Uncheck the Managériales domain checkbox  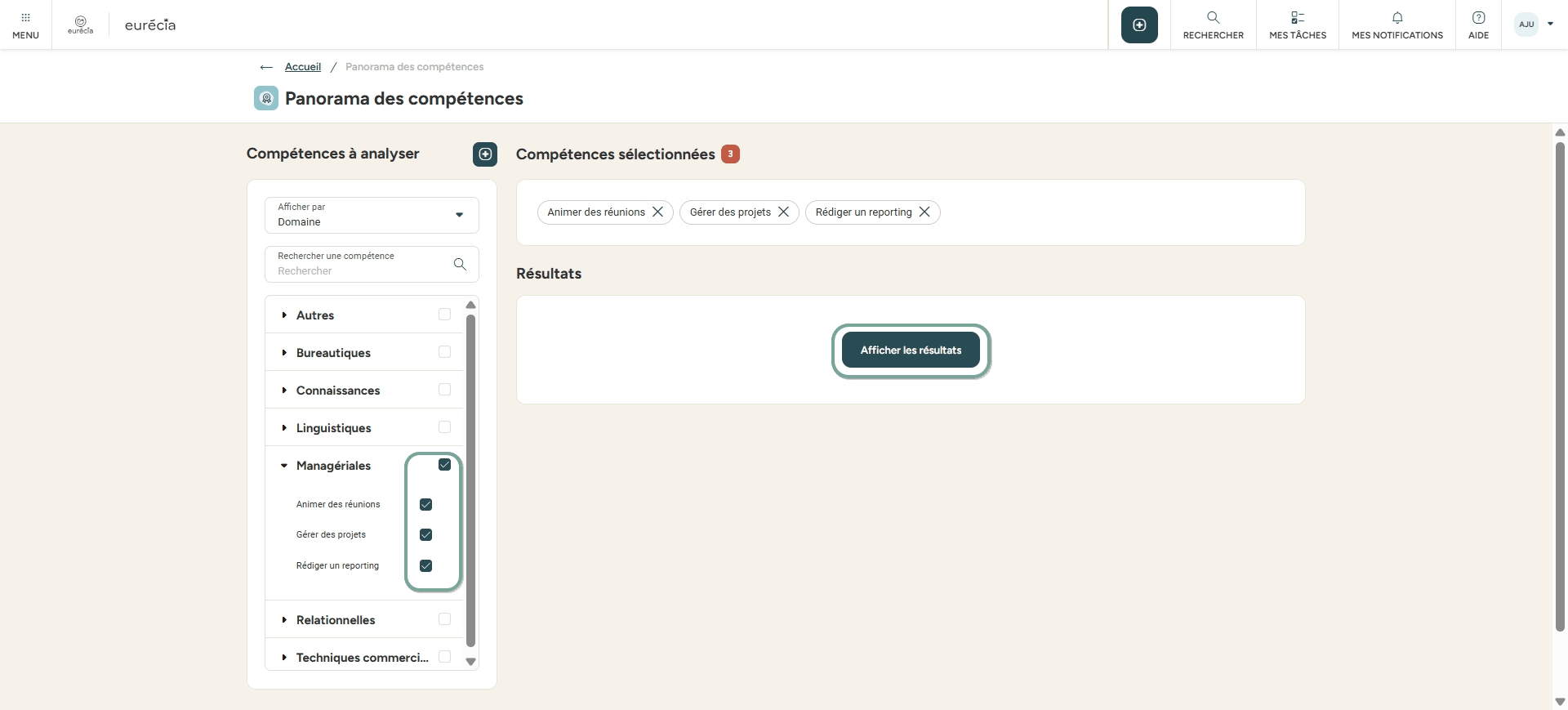pyautogui.click(x=444, y=465)
